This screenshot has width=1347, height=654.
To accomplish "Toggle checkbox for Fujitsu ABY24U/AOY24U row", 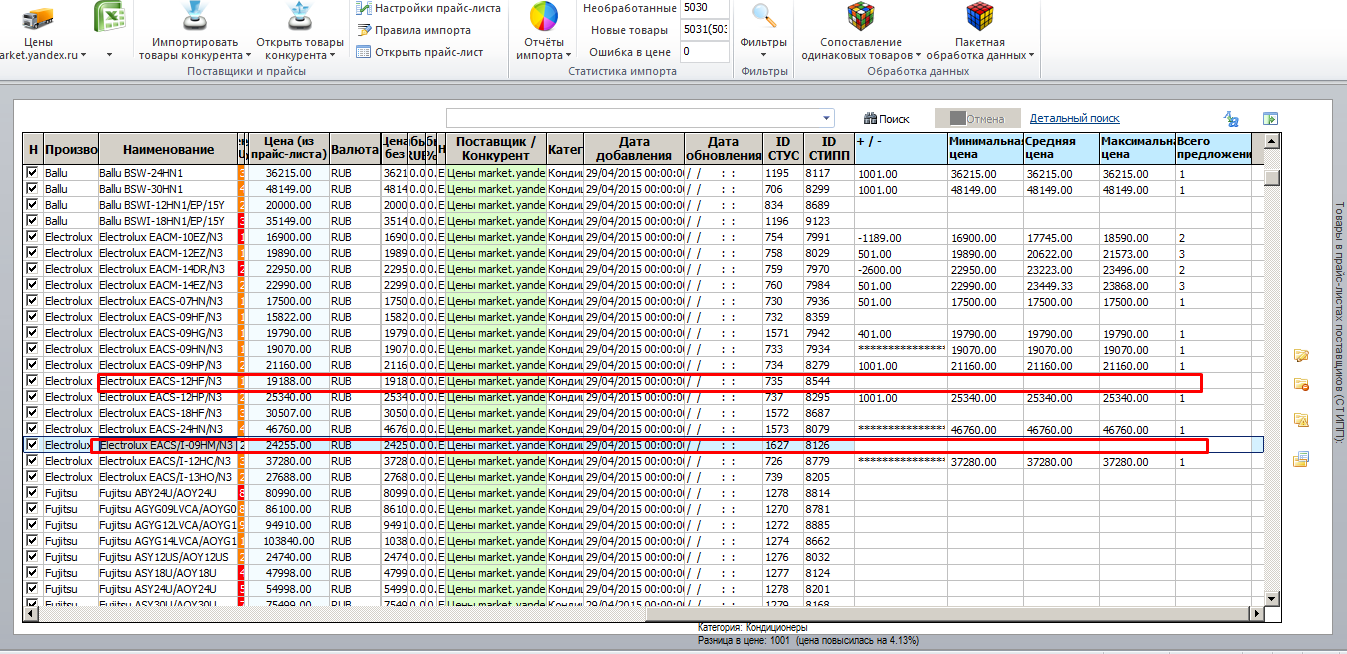I will pyautogui.click(x=33, y=493).
